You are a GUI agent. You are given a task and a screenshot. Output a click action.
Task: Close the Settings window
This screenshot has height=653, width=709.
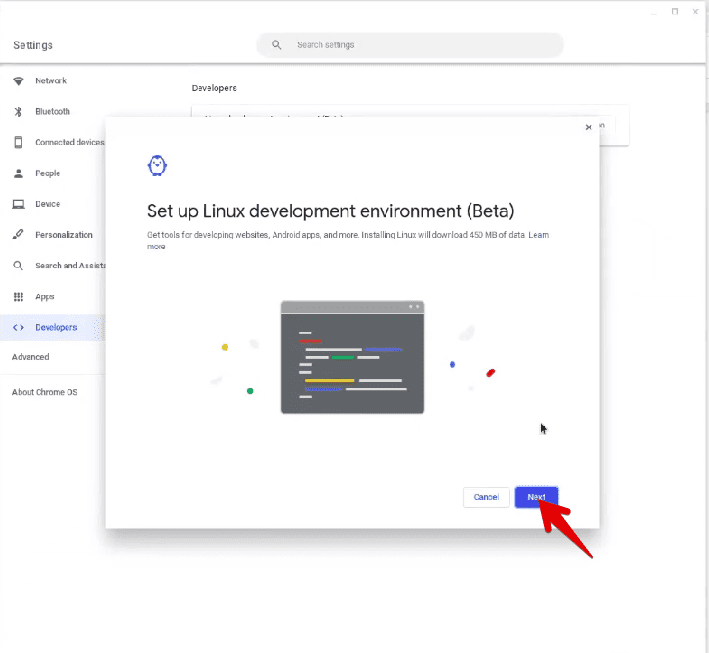tap(695, 12)
